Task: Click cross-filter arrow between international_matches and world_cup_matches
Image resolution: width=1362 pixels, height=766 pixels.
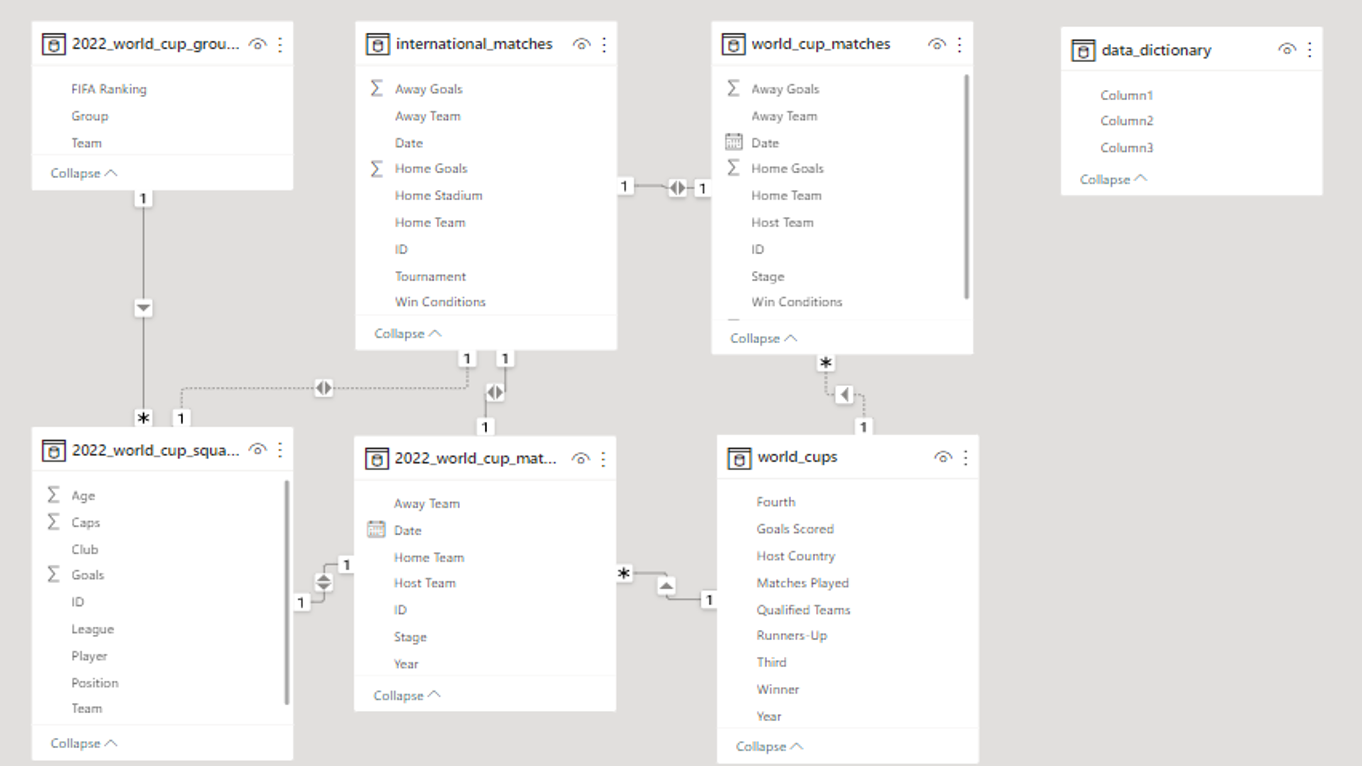Action: [678, 187]
